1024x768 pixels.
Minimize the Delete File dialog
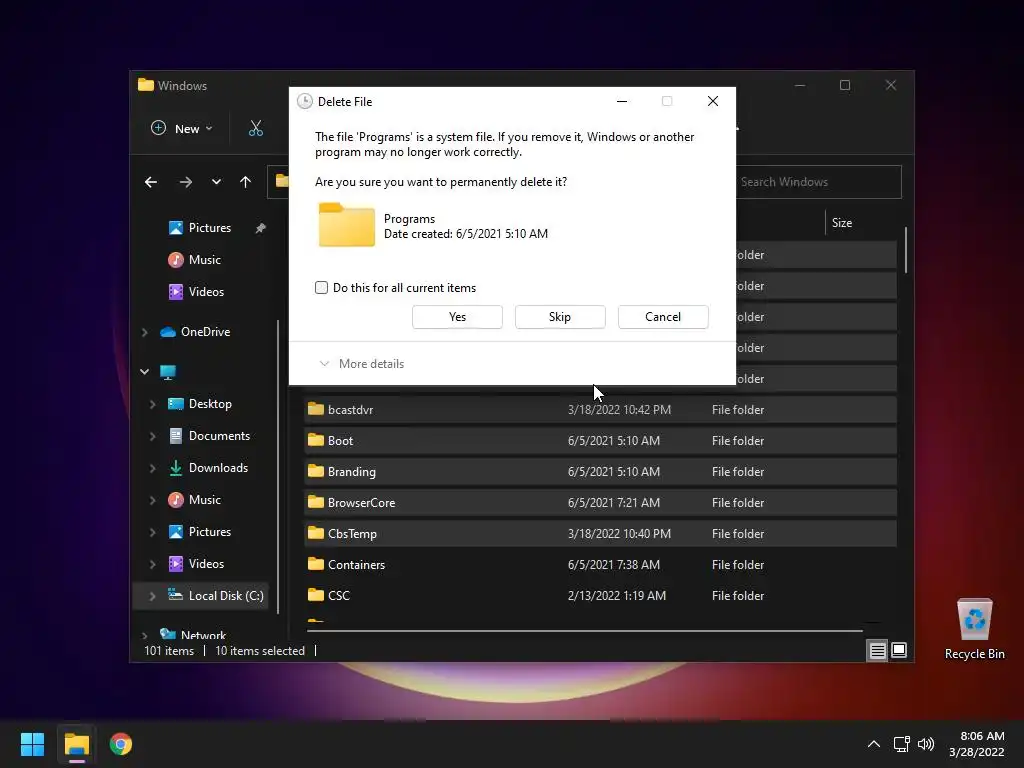[x=622, y=101]
